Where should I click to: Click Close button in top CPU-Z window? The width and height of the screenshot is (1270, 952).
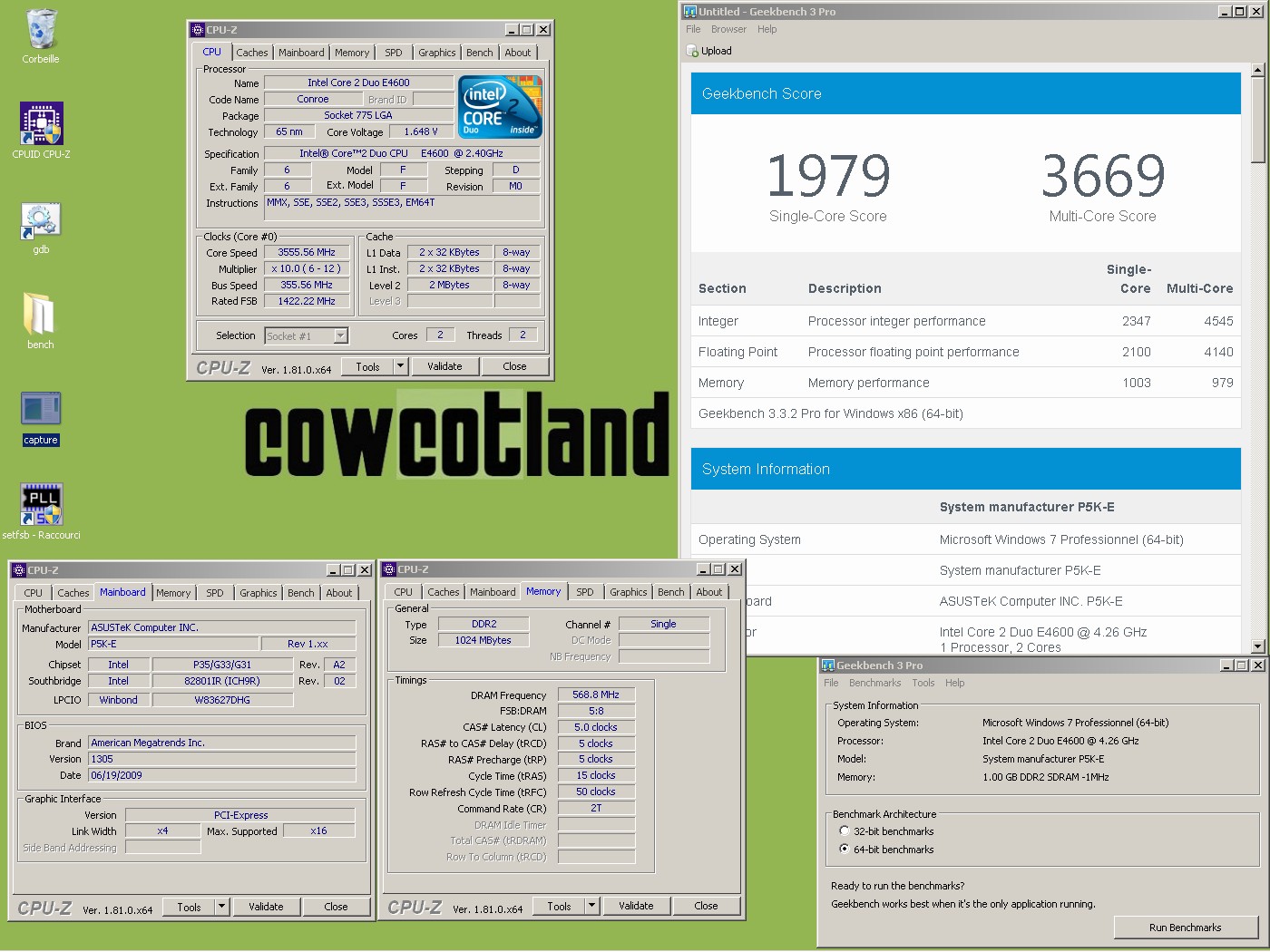coord(514,366)
